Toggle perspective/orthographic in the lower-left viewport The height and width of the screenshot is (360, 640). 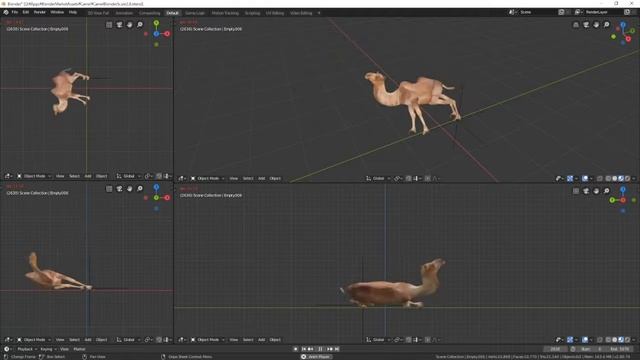pos(109,189)
